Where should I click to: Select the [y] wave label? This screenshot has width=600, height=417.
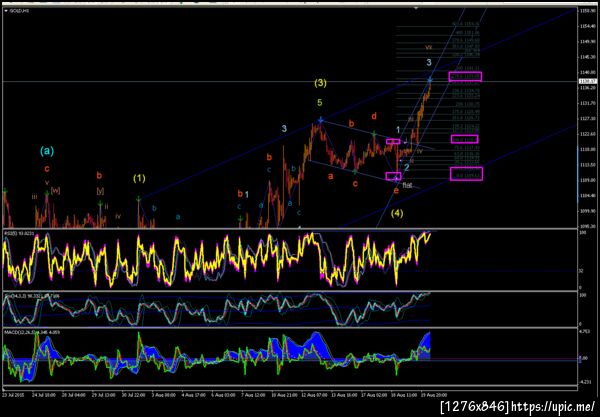pos(100,191)
